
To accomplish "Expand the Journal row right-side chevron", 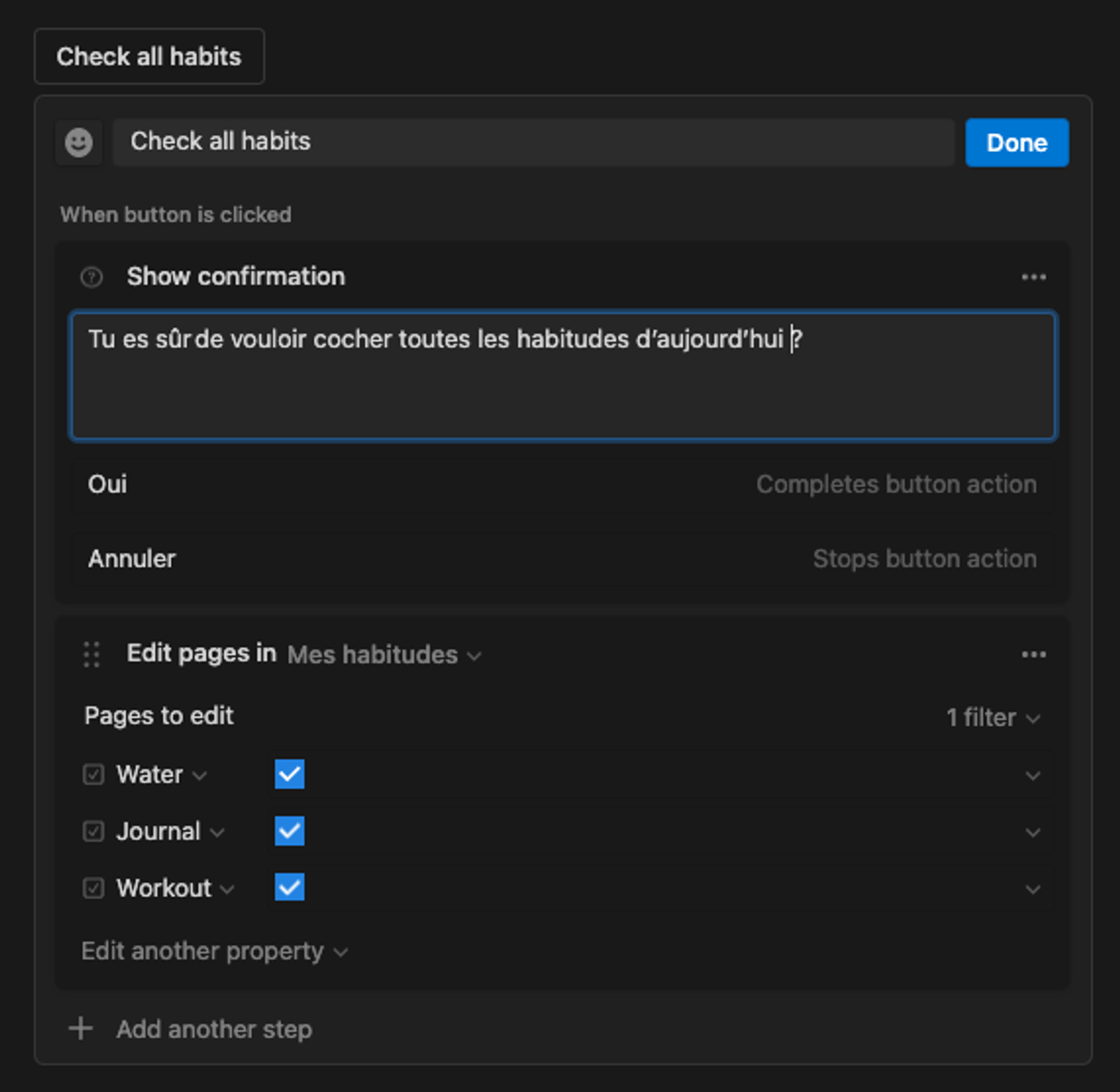I will pyautogui.click(x=1033, y=833).
